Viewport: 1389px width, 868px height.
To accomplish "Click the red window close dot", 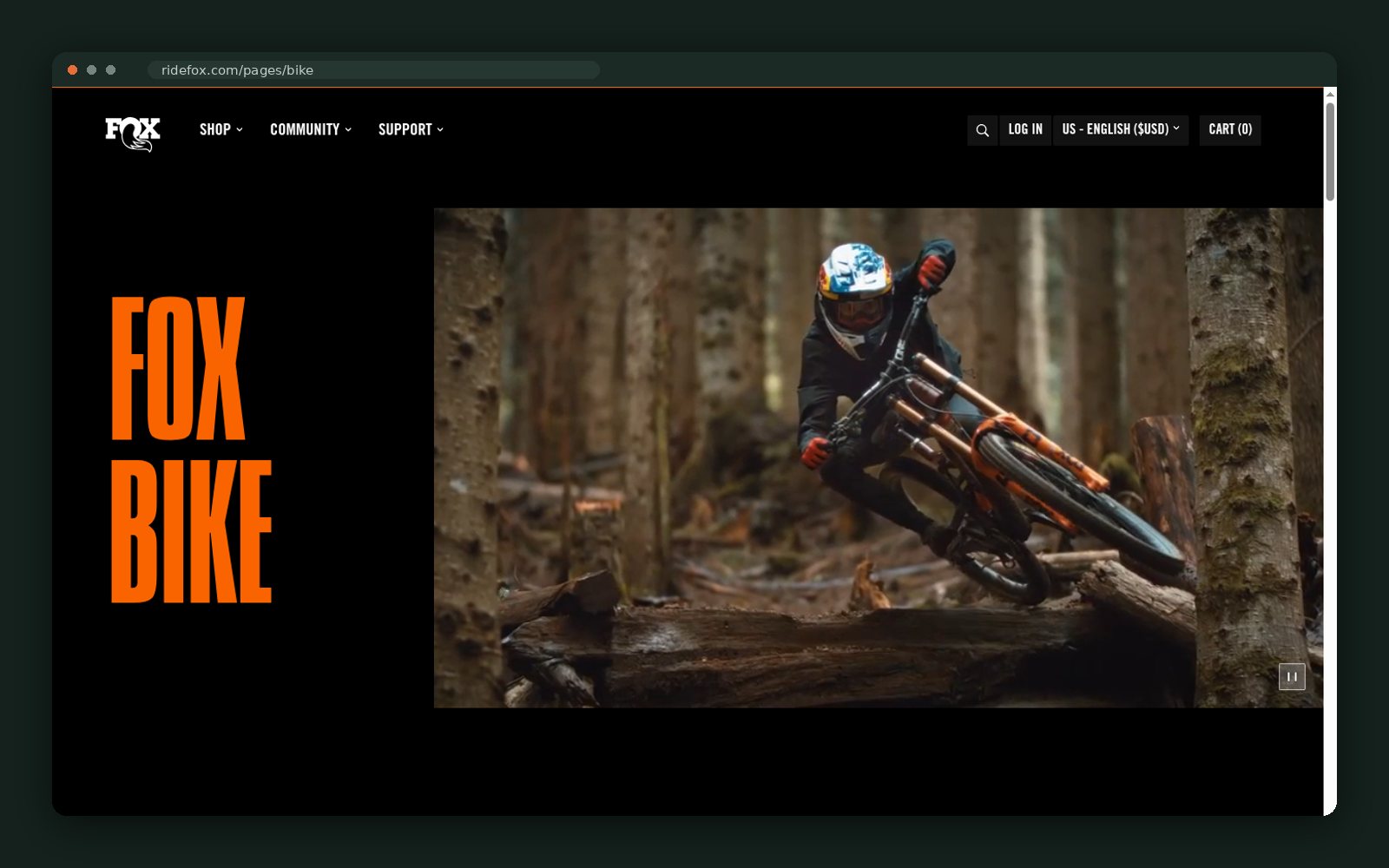I will coord(73,70).
